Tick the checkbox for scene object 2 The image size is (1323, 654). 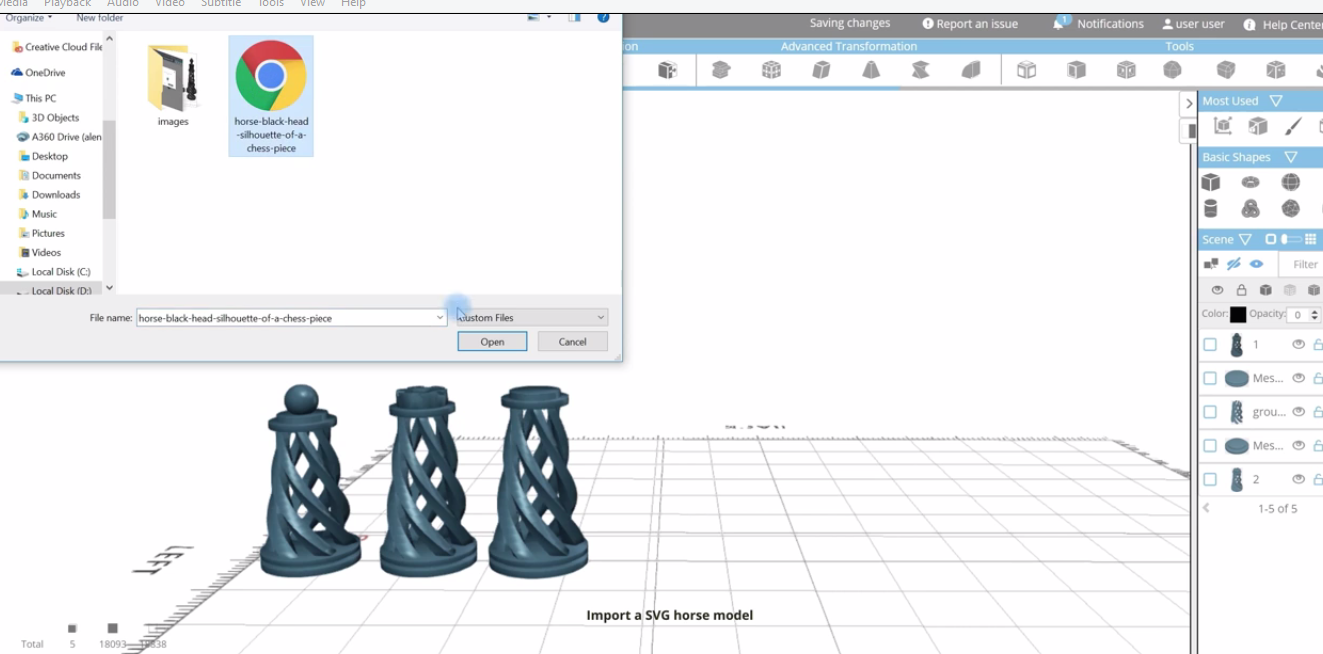tap(1210, 480)
